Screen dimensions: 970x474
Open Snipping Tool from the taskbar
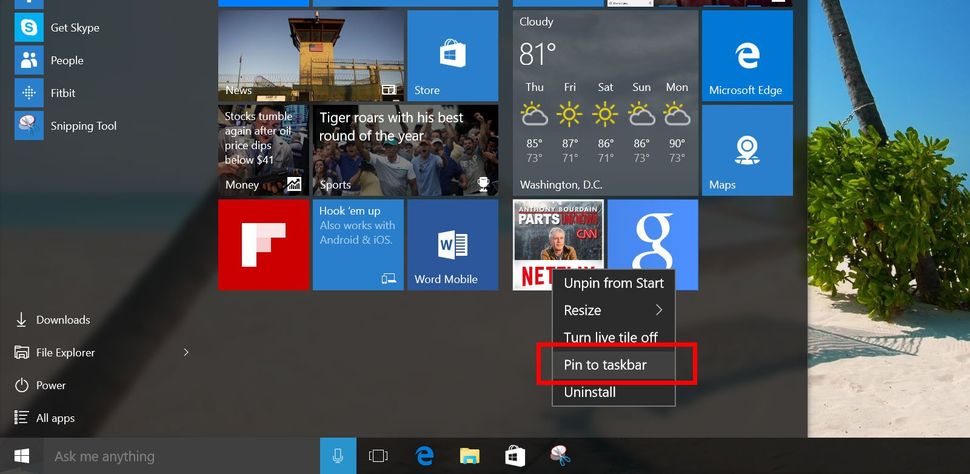(560, 457)
